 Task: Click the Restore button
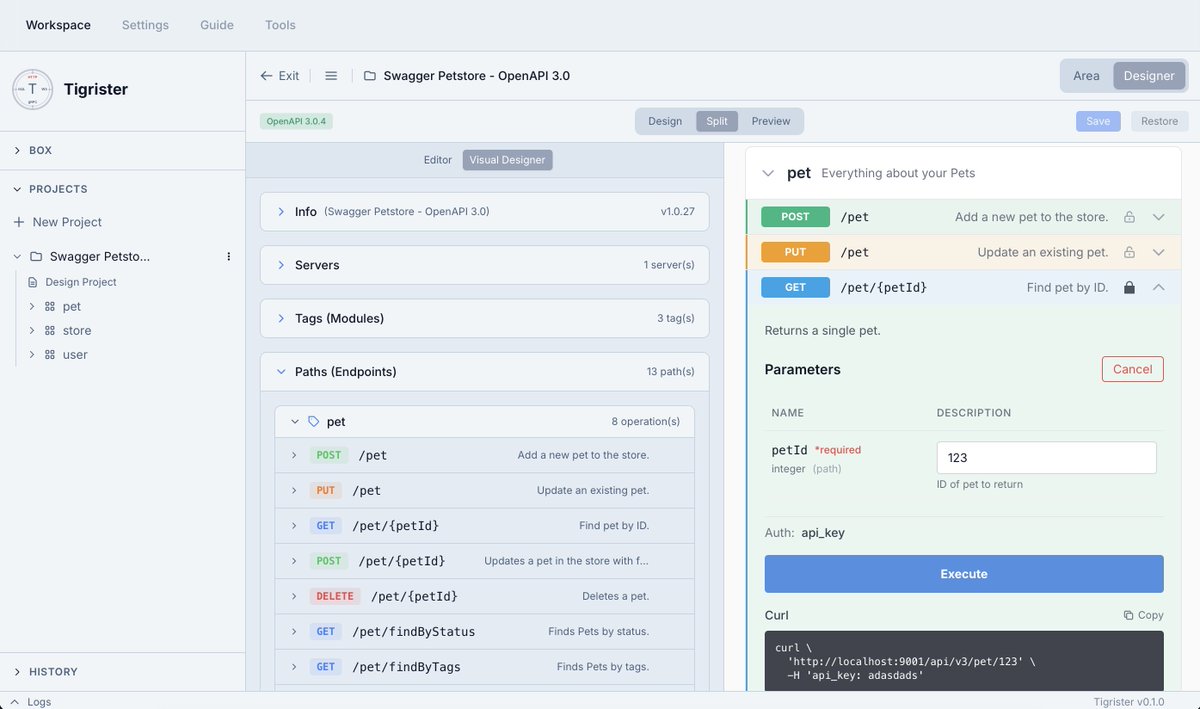(x=1160, y=121)
